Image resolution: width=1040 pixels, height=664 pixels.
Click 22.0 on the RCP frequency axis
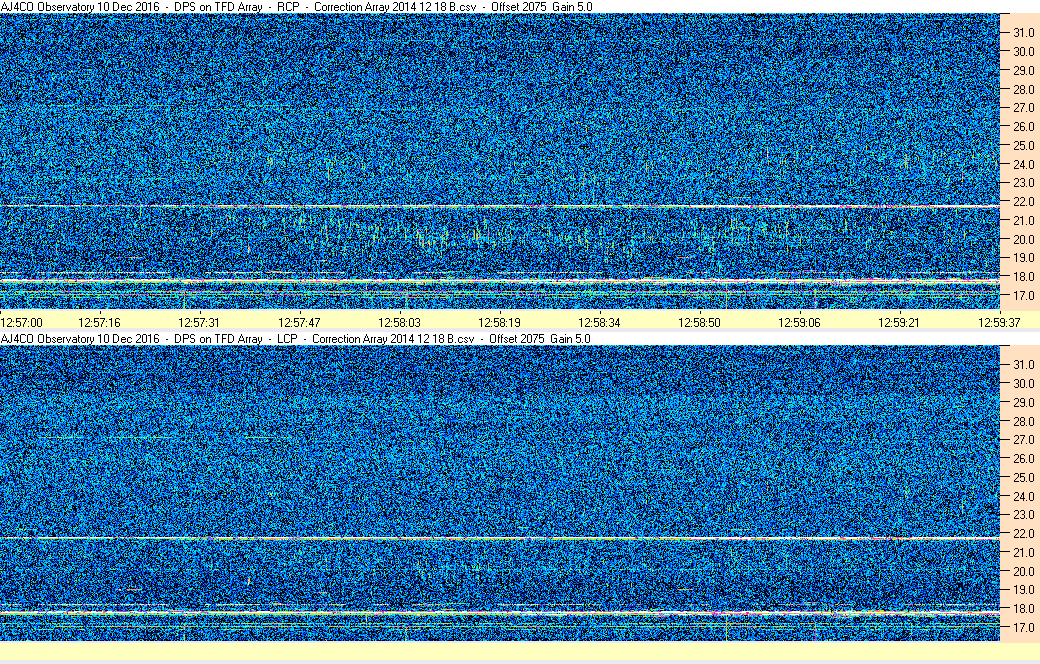pyautogui.click(x=1023, y=202)
